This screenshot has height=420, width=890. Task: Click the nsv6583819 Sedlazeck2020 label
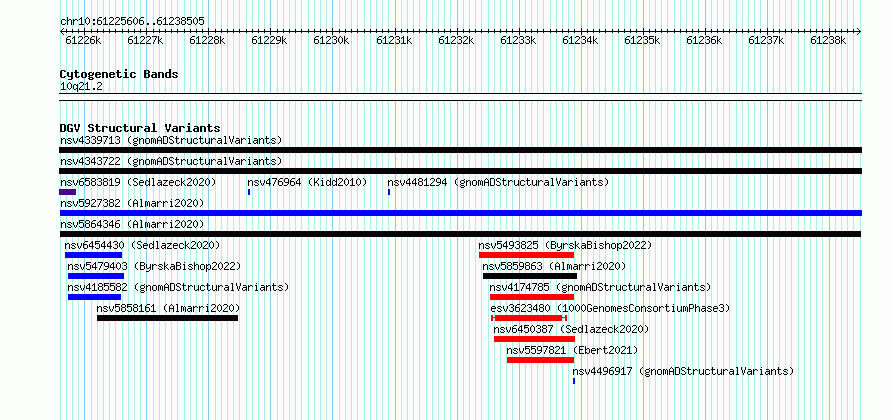pyautogui.click(x=138, y=182)
